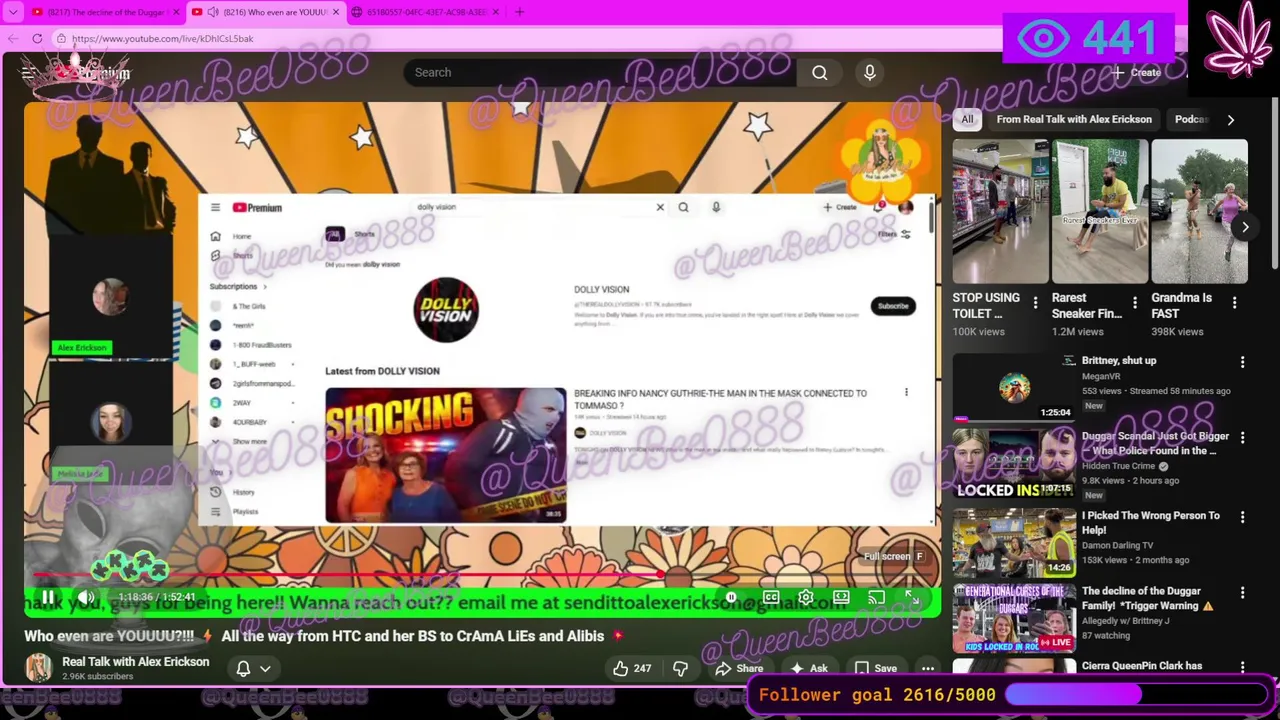Dislike the video with the thumbs down icon
Viewport: 1280px width, 720px height.
click(x=681, y=668)
